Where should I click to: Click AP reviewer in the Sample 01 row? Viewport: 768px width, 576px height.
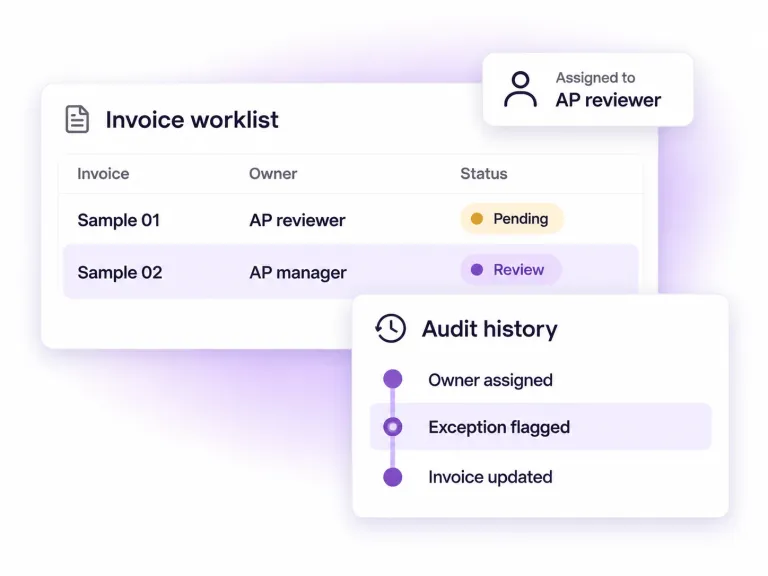pyautogui.click(x=297, y=220)
